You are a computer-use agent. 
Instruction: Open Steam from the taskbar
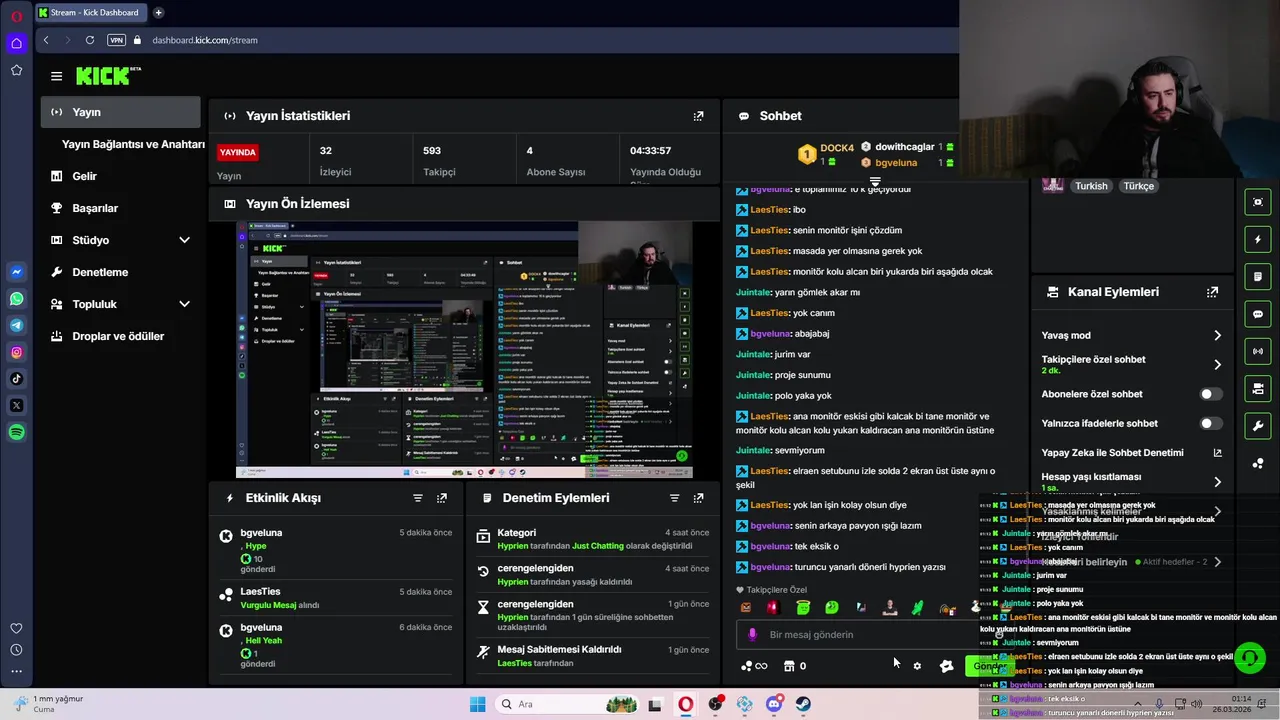(x=803, y=704)
